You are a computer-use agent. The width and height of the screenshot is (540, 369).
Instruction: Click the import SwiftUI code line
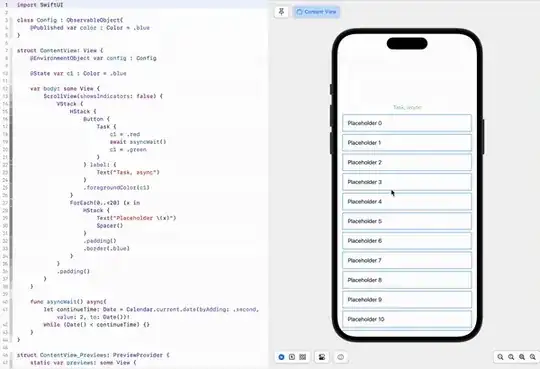click(x=40, y=5)
